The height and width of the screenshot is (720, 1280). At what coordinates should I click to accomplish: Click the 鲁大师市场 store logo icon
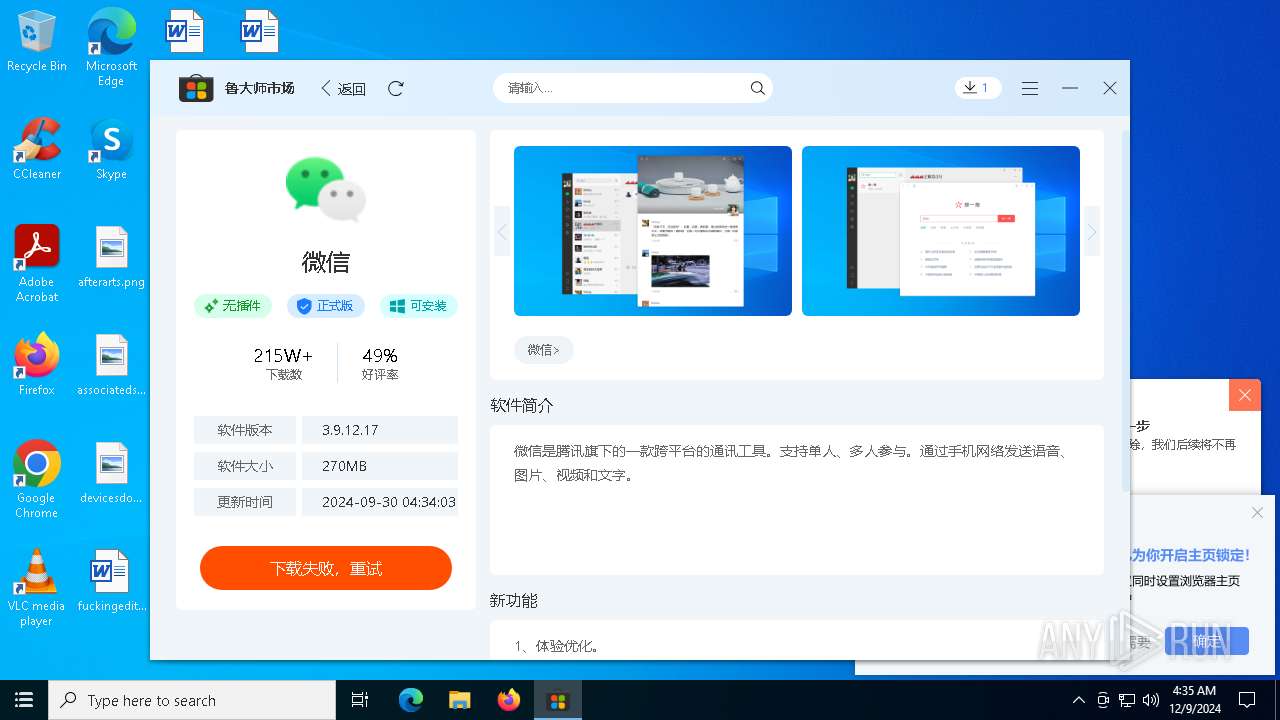[x=196, y=88]
